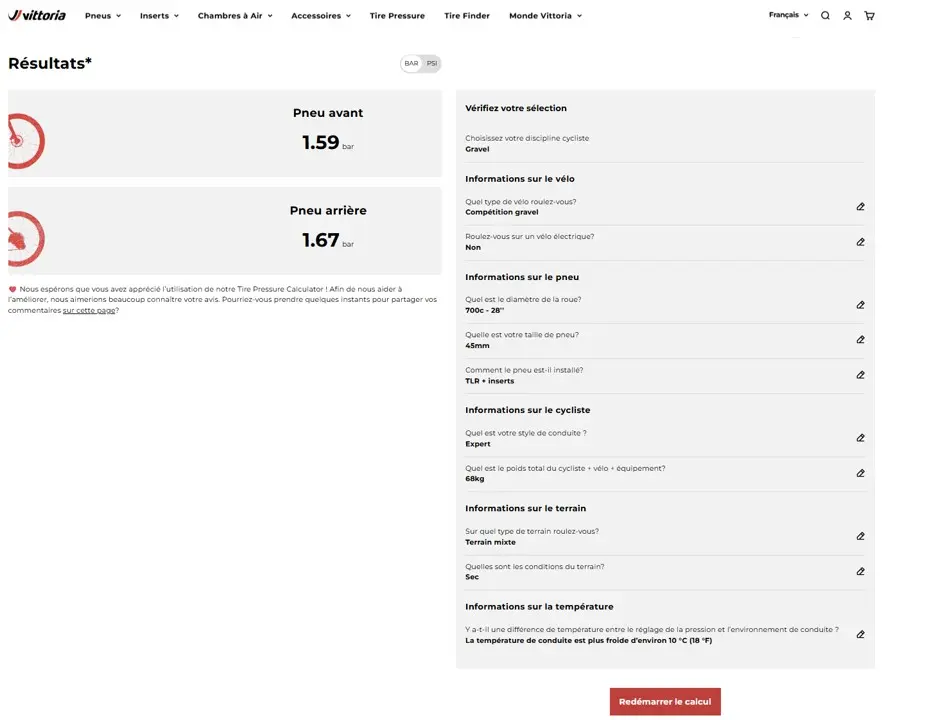Image resolution: width=936 pixels, height=720 pixels.
Task: Edit the 'TLR + inserts' installation answer
Action: [860, 375]
